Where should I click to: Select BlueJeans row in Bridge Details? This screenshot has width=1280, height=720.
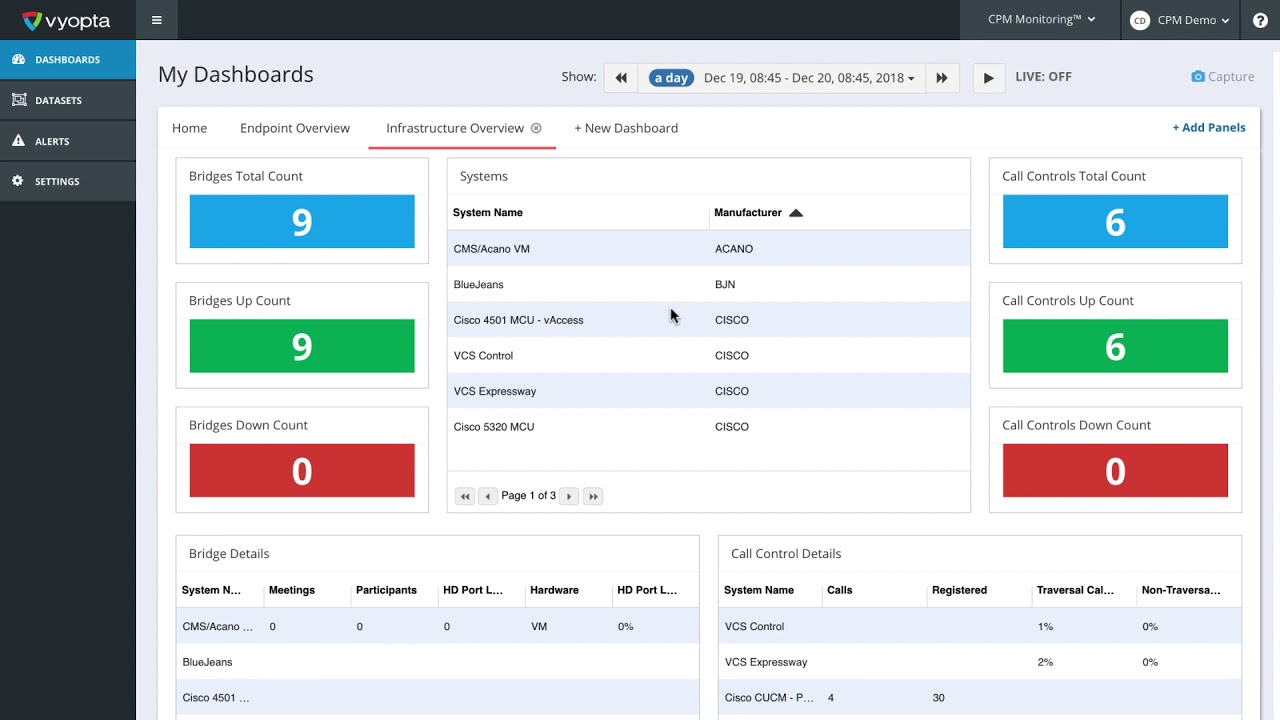tap(438, 662)
